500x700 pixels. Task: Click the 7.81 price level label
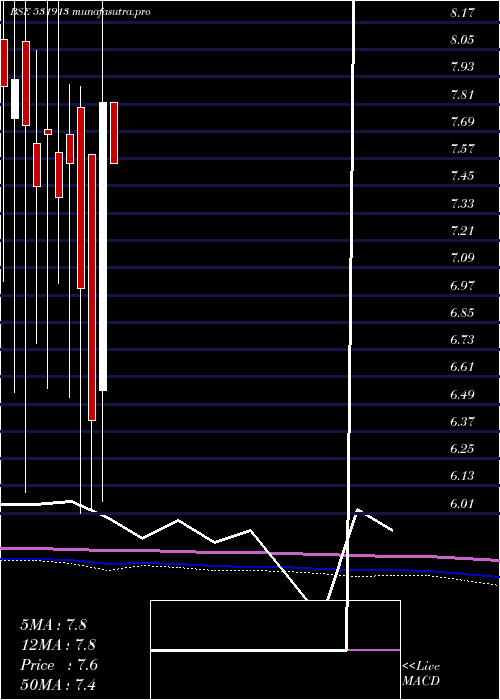[462, 94]
